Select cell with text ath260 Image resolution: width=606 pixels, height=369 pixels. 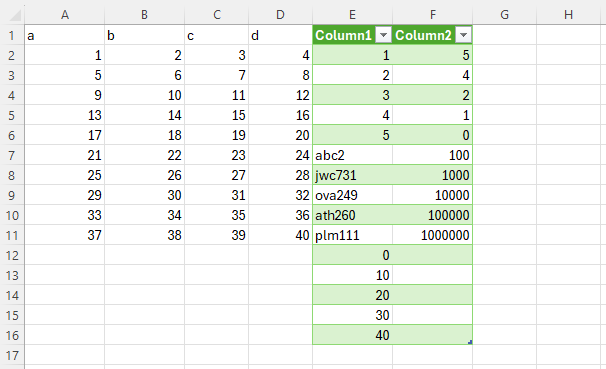352,215
